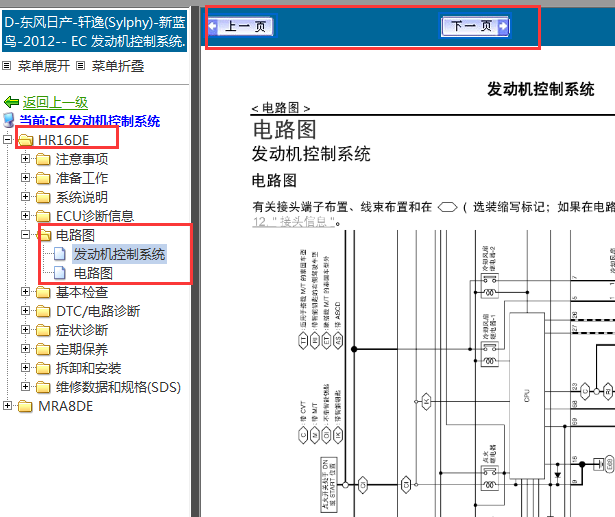Click the MRA8DE folder icon
Screen dimensions: 615x517
[25, 406]
